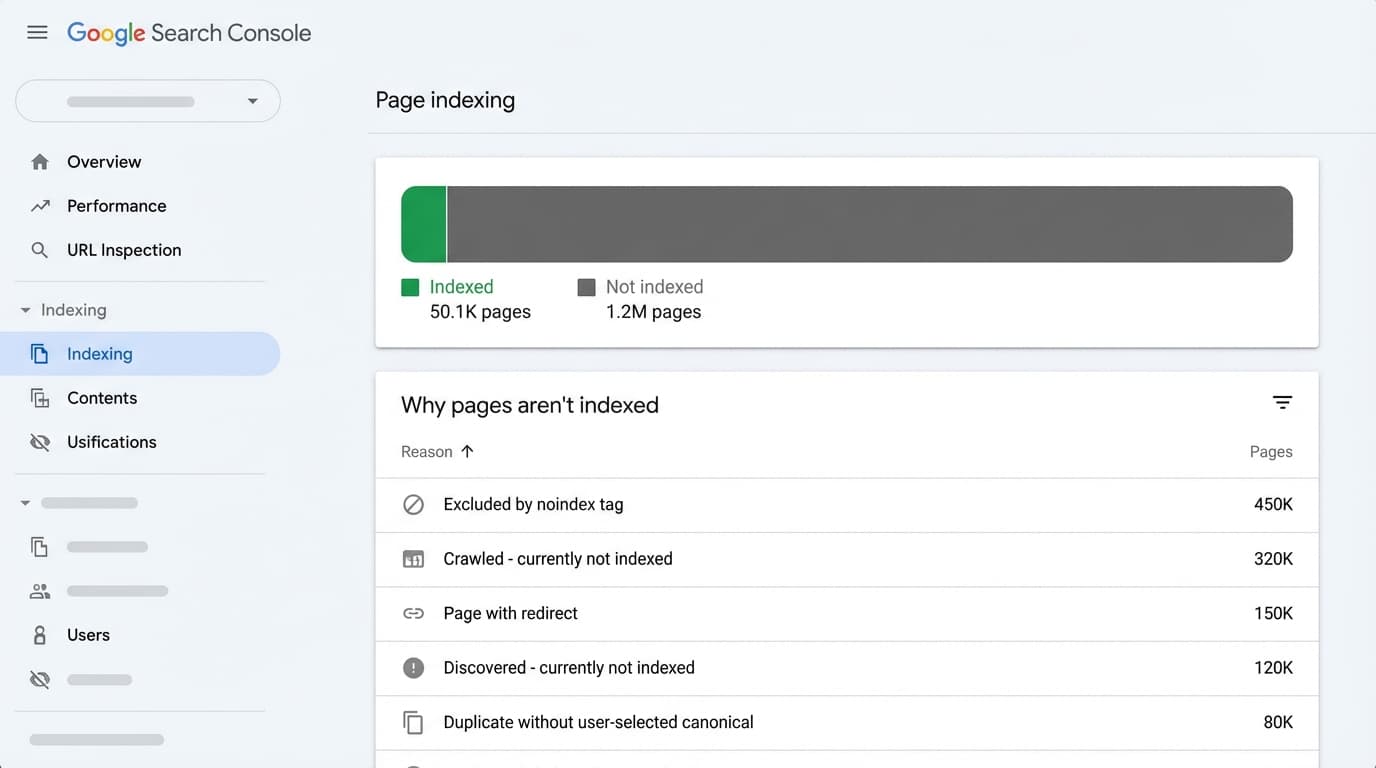Select the Crawled - currently not indexed row icon

pyautogui.click(x=413, y=559)
